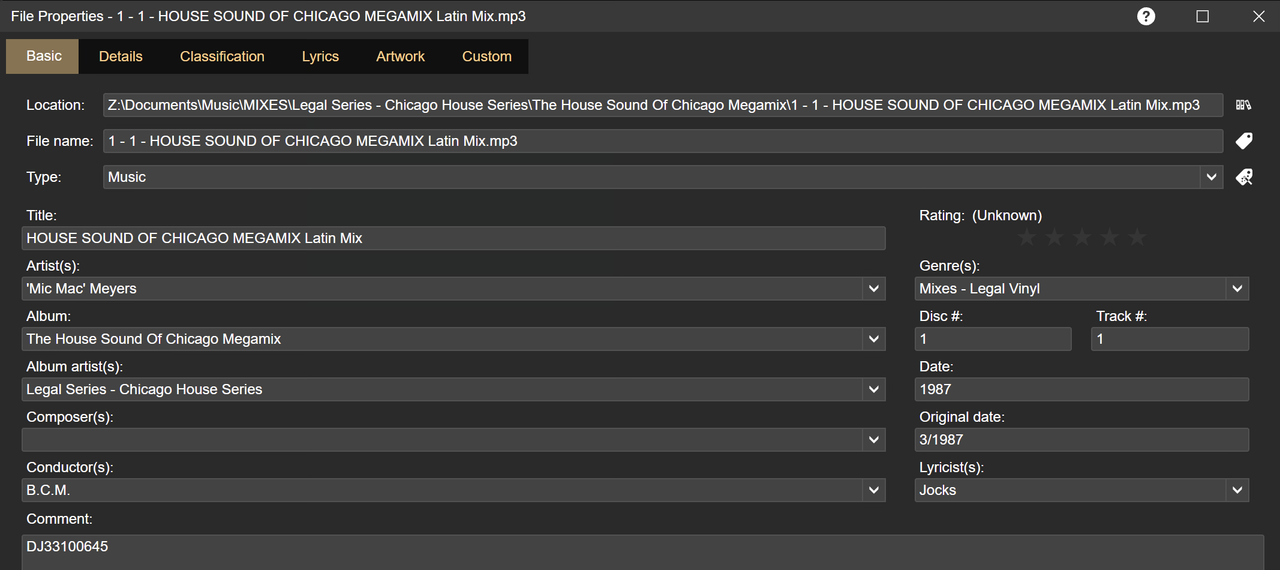This screenshot has width=1280, height=570.
Task: Open the Details tab
Action: pyautogui.click(x=121, y=56)
